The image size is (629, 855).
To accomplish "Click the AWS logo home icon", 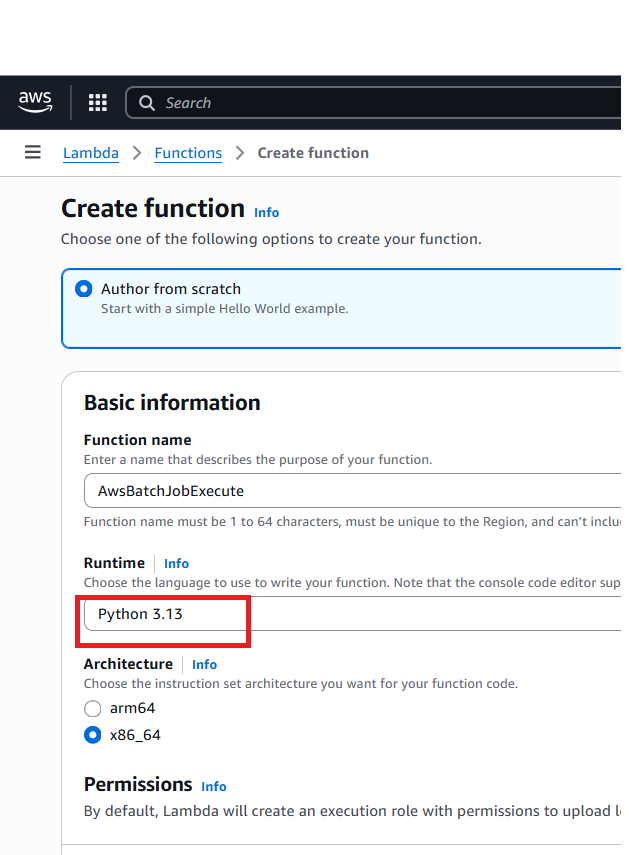I will (x=36, y=102).
